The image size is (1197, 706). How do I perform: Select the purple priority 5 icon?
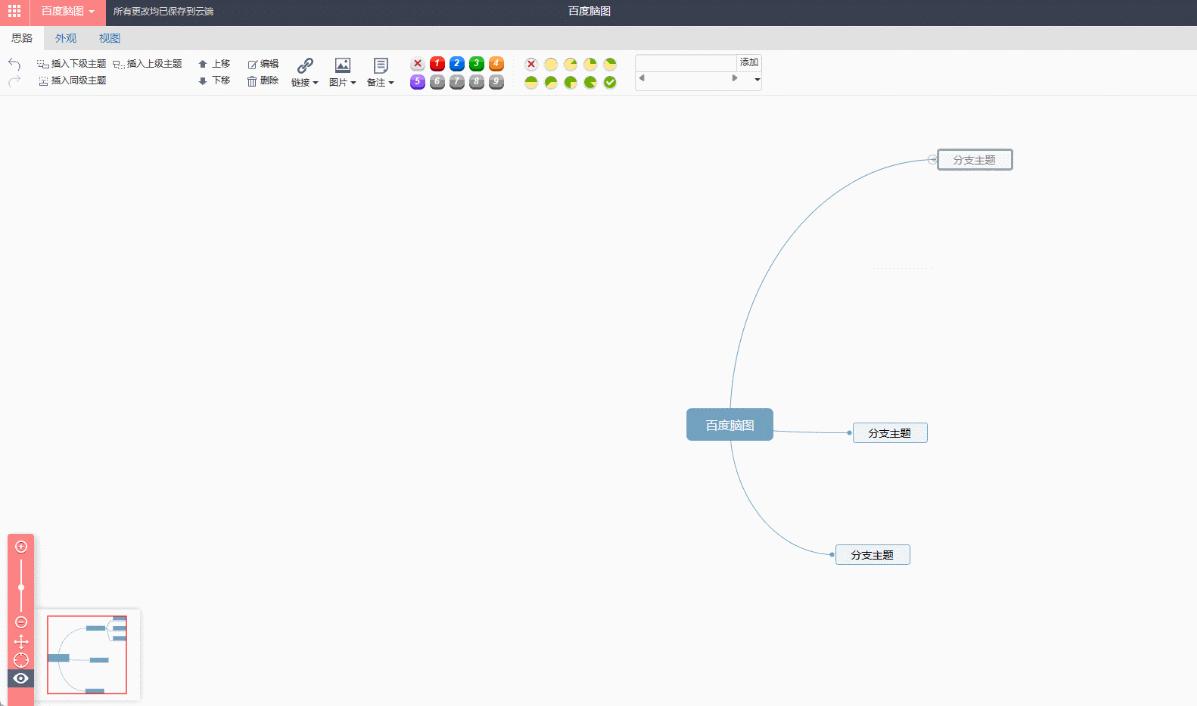point(418,82)
